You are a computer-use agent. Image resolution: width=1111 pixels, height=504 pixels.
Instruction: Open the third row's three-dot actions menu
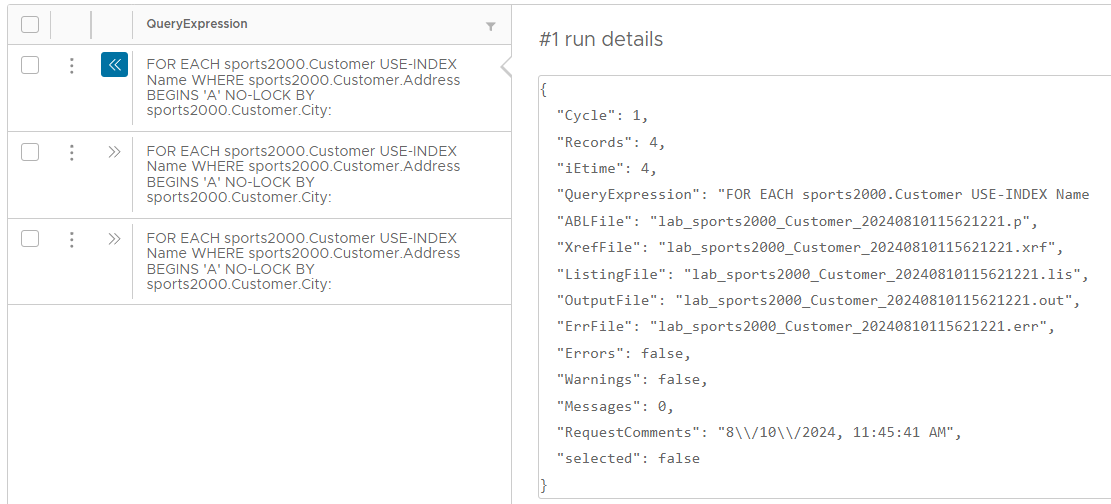coord(71,239)
